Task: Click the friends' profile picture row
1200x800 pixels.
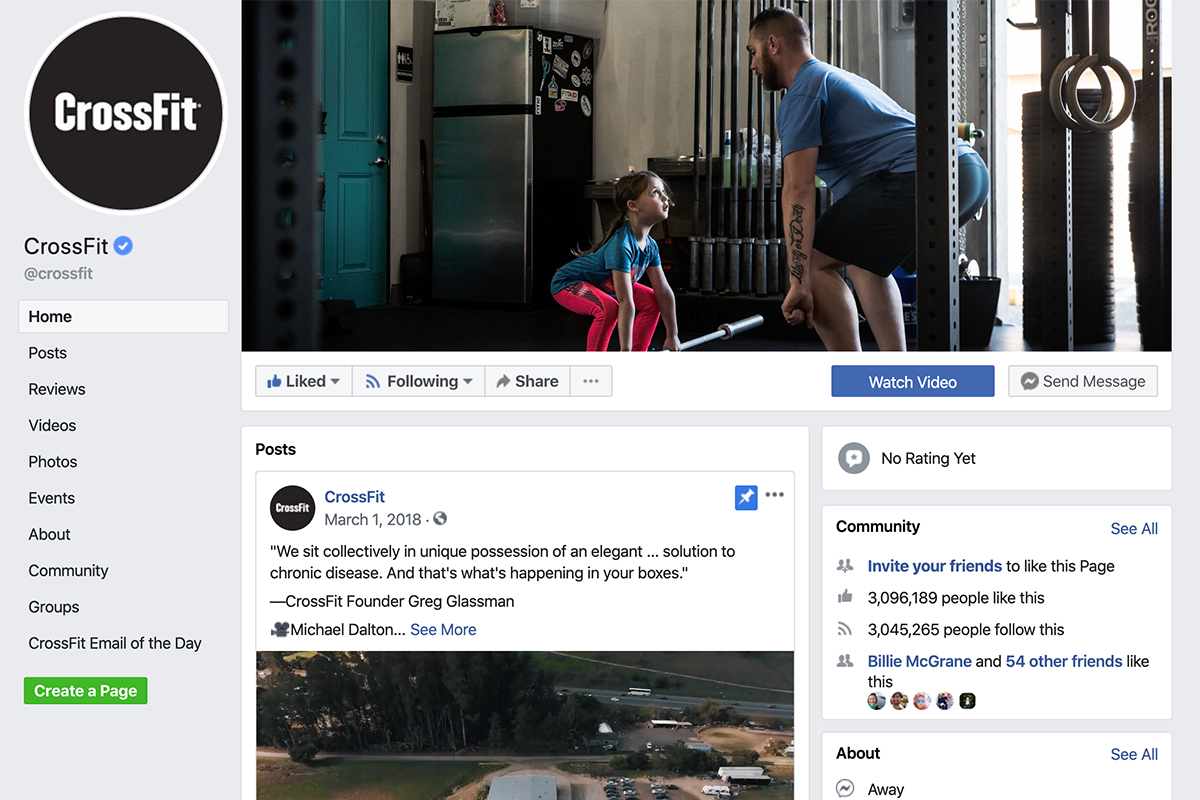Action: [921, 701]
